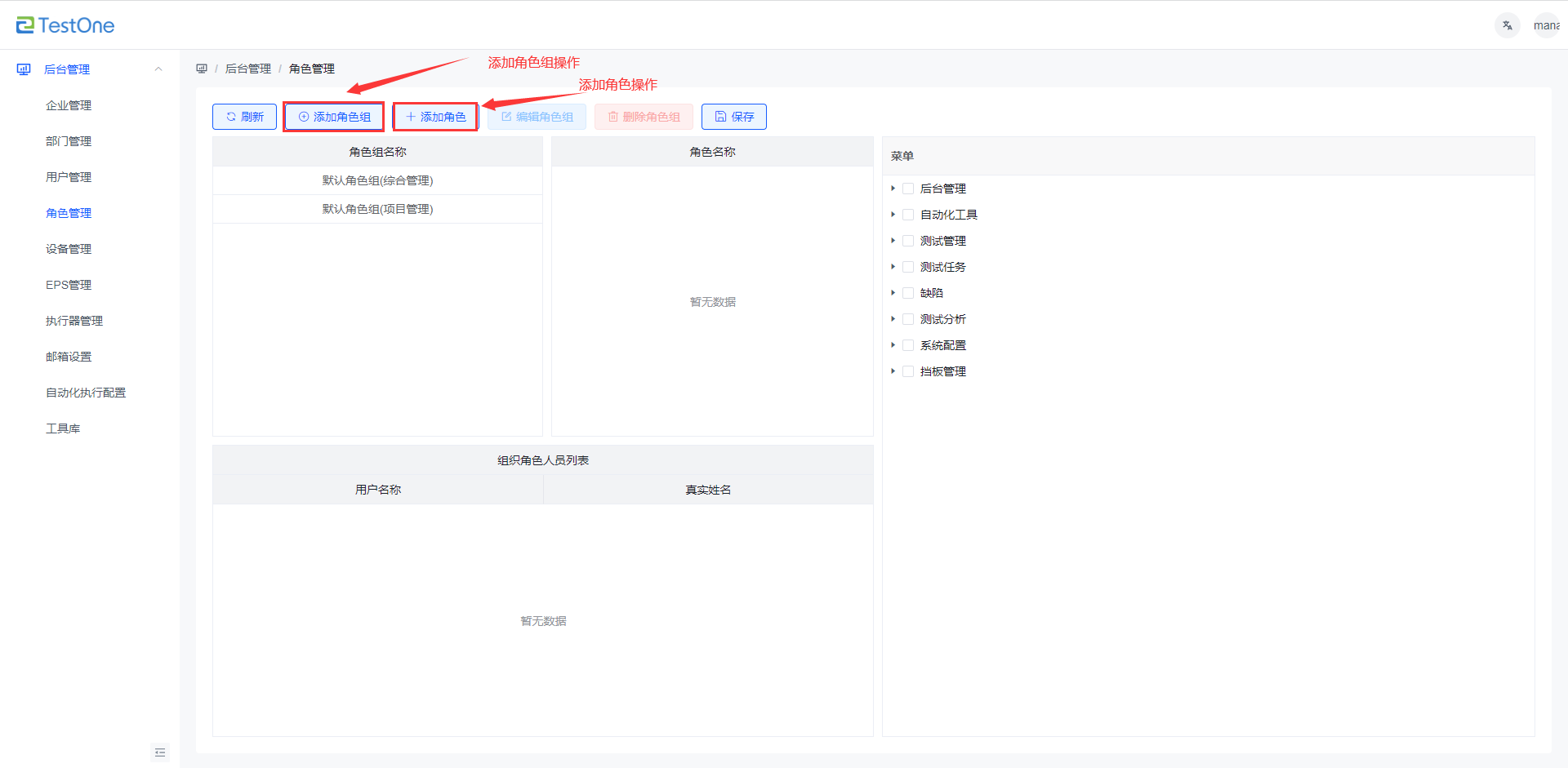The height and width of the screenshot is (768, 1568).
Task: Click the TestOne logo
Action: click(x=65, y=25)
